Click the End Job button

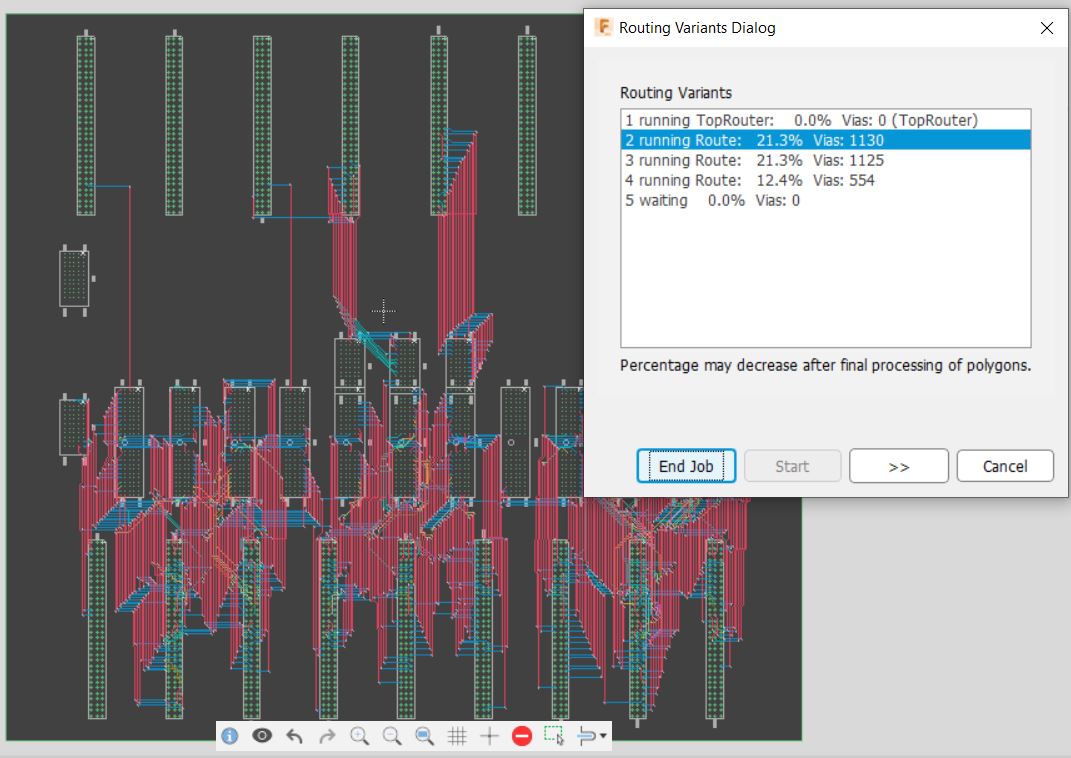click(x=686, y=466)
